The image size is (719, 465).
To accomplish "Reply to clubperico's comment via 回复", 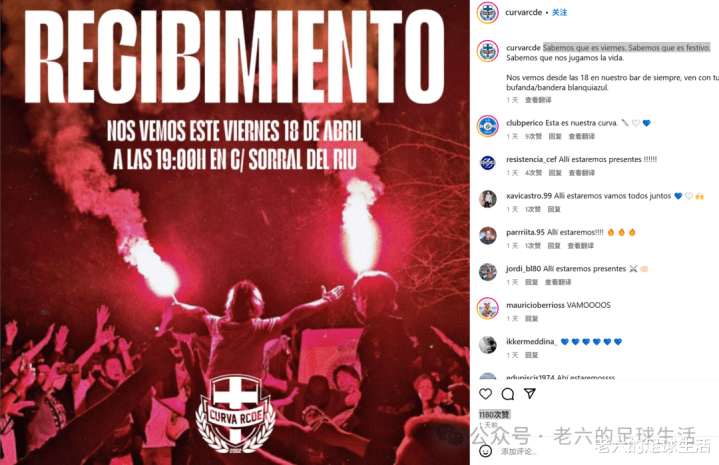I will pyautogui.click(x=555, y=136).
